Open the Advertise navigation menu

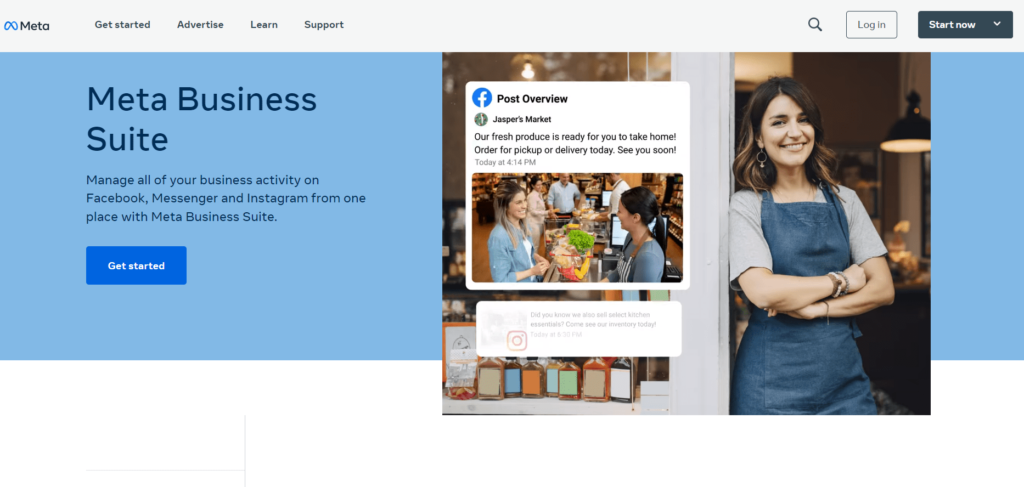(x=200, y=25)
